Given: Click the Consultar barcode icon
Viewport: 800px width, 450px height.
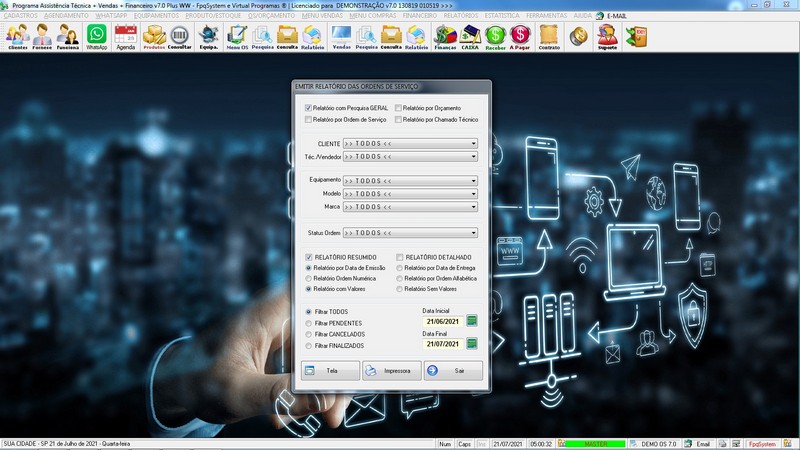Looking at the screenshot, I should point(180,37).
